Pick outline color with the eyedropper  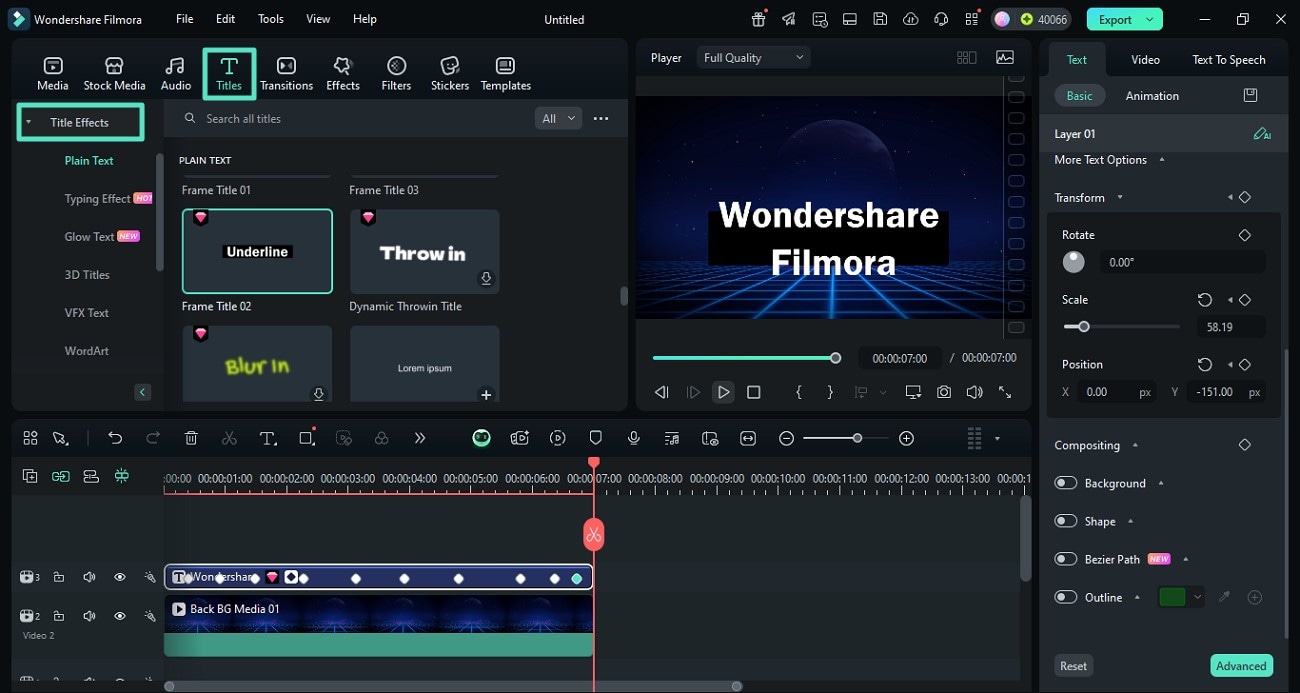[1224, 597]
